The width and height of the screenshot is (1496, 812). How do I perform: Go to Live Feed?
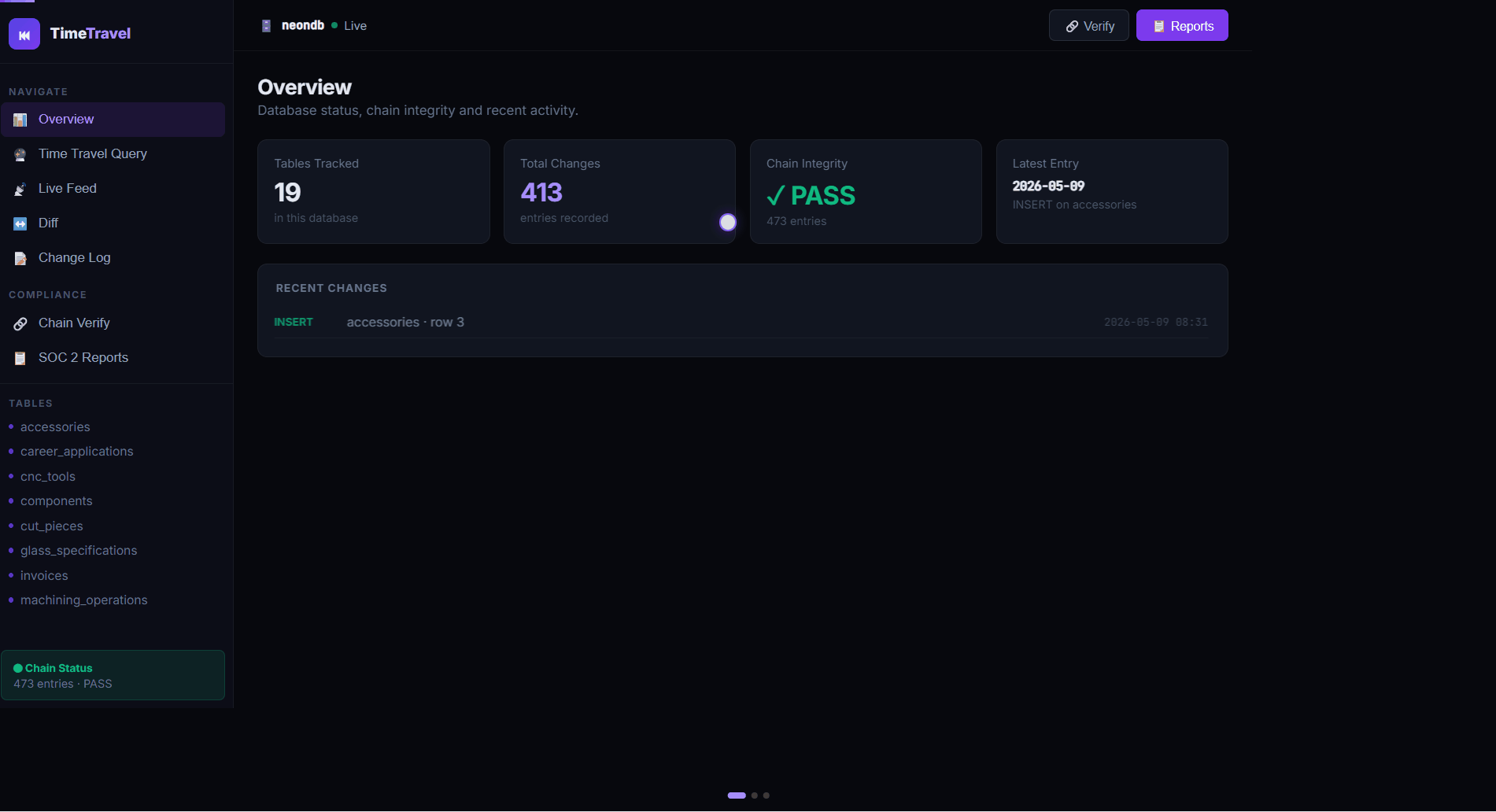pyautogui.click(x=113, y=189)
